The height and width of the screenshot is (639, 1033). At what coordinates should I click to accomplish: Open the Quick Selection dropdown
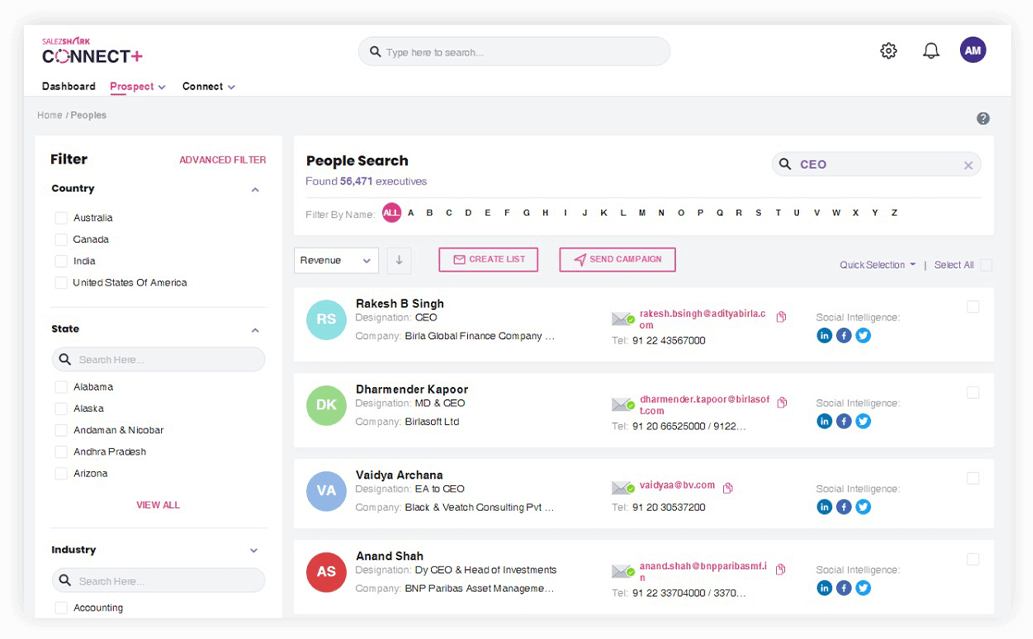(878, 265)
